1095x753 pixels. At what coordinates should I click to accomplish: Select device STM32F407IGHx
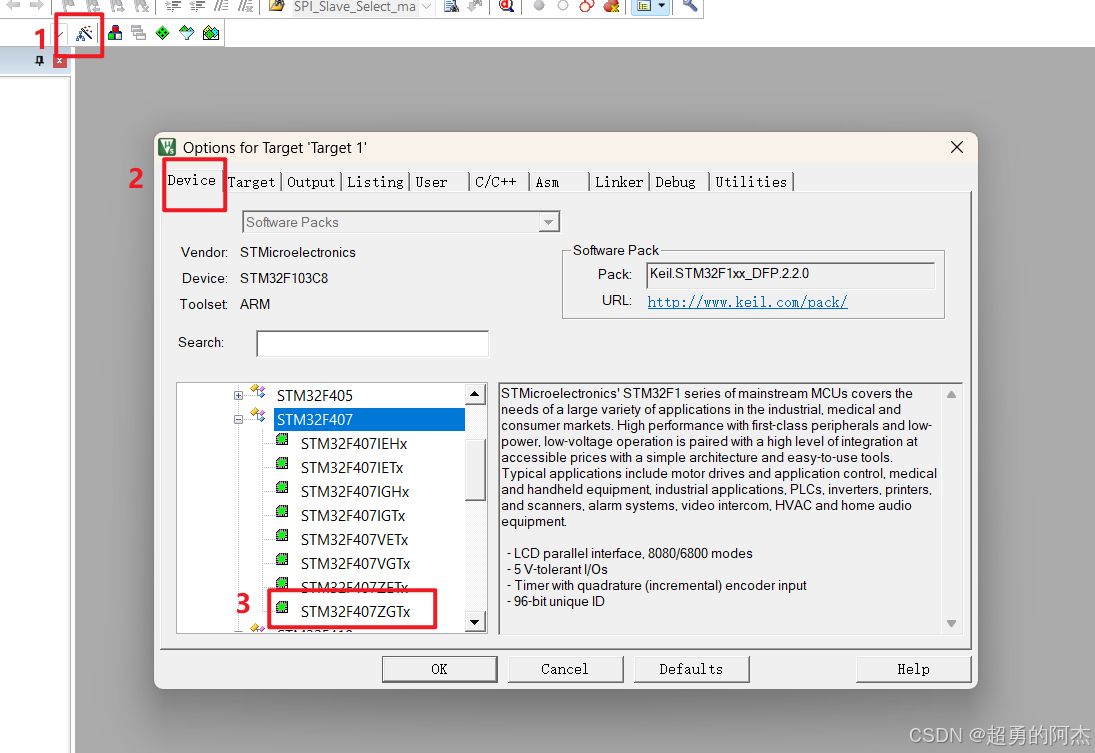[355, 492]
